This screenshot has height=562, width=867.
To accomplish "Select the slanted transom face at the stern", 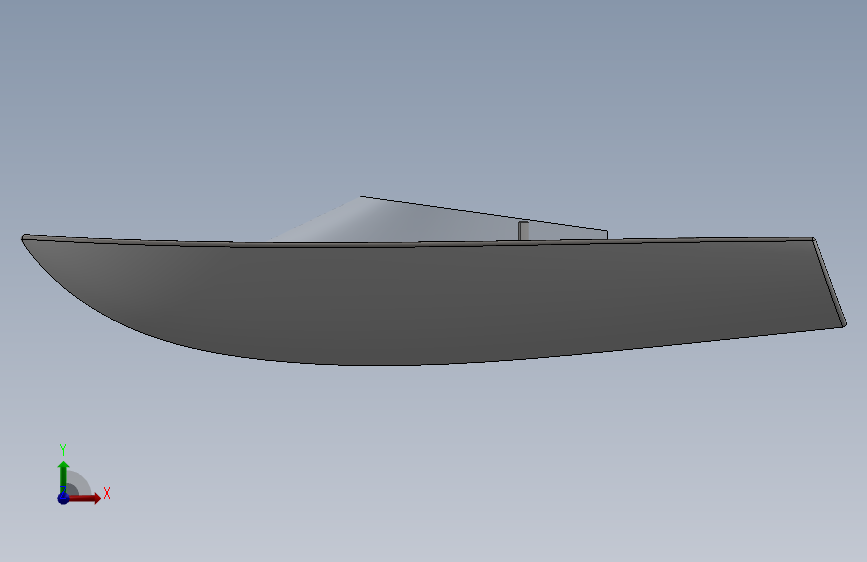I will (x=830, y=282).
